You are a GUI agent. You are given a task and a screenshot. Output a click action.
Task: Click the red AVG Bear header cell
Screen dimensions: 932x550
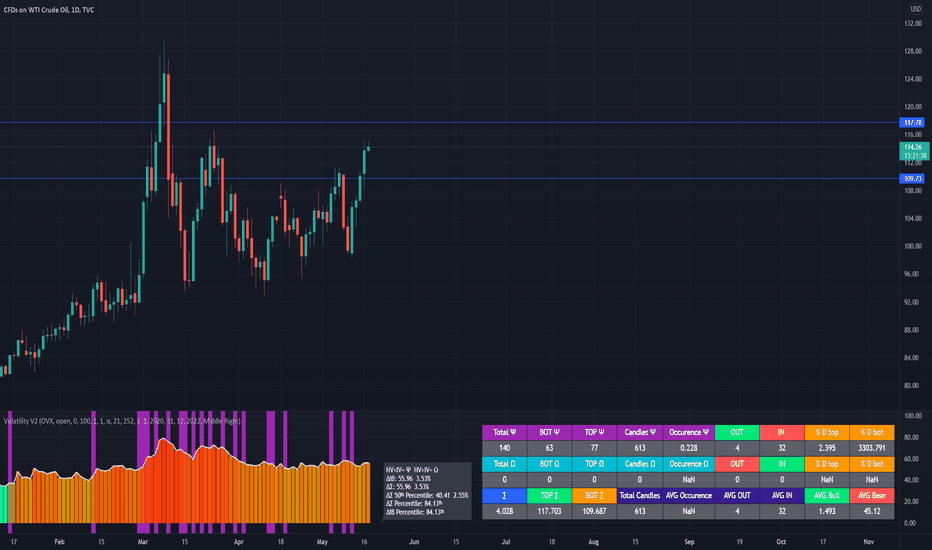click(872, 495)
